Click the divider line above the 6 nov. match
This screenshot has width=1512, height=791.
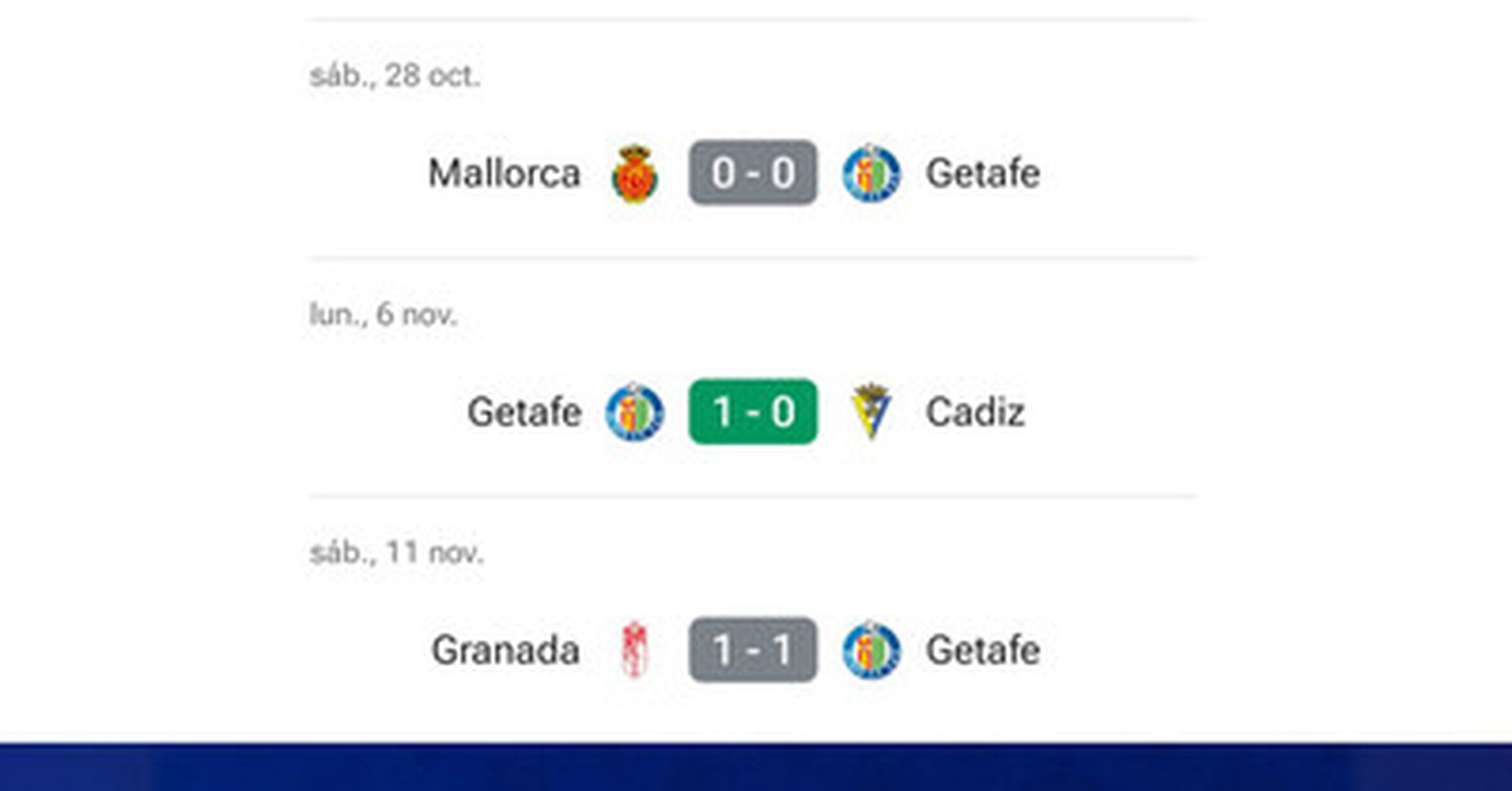753,259
